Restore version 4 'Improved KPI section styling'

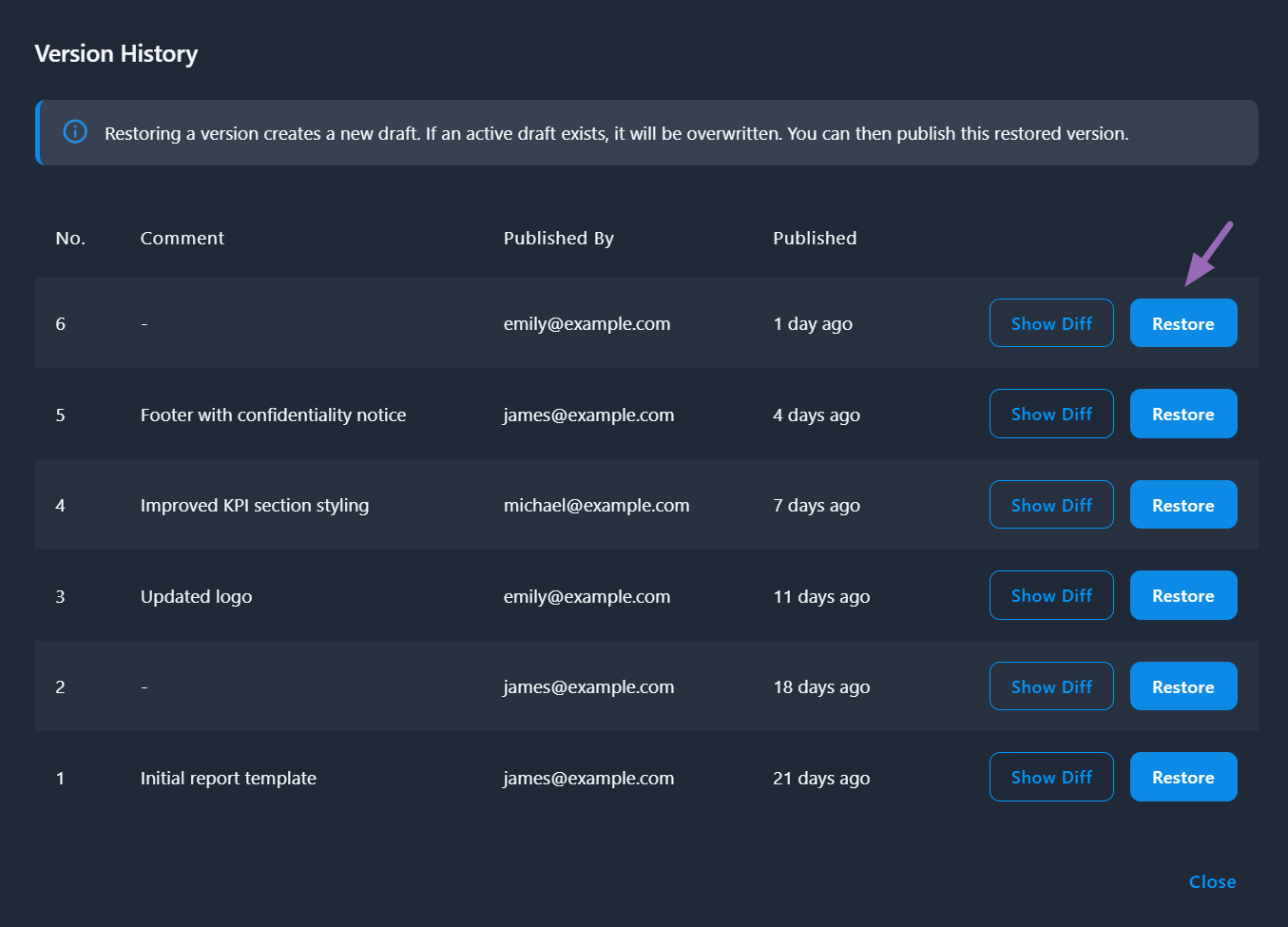(x=1183, y=504)
